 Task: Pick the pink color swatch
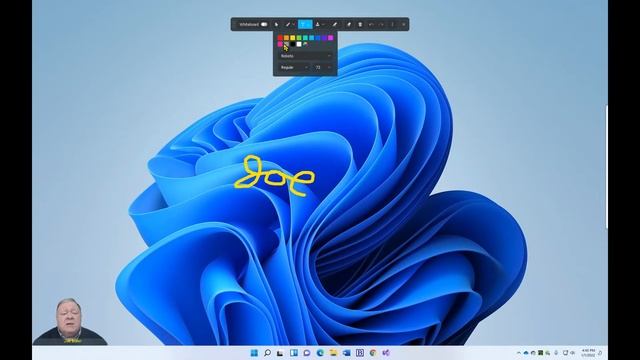[x=280, y=44]
